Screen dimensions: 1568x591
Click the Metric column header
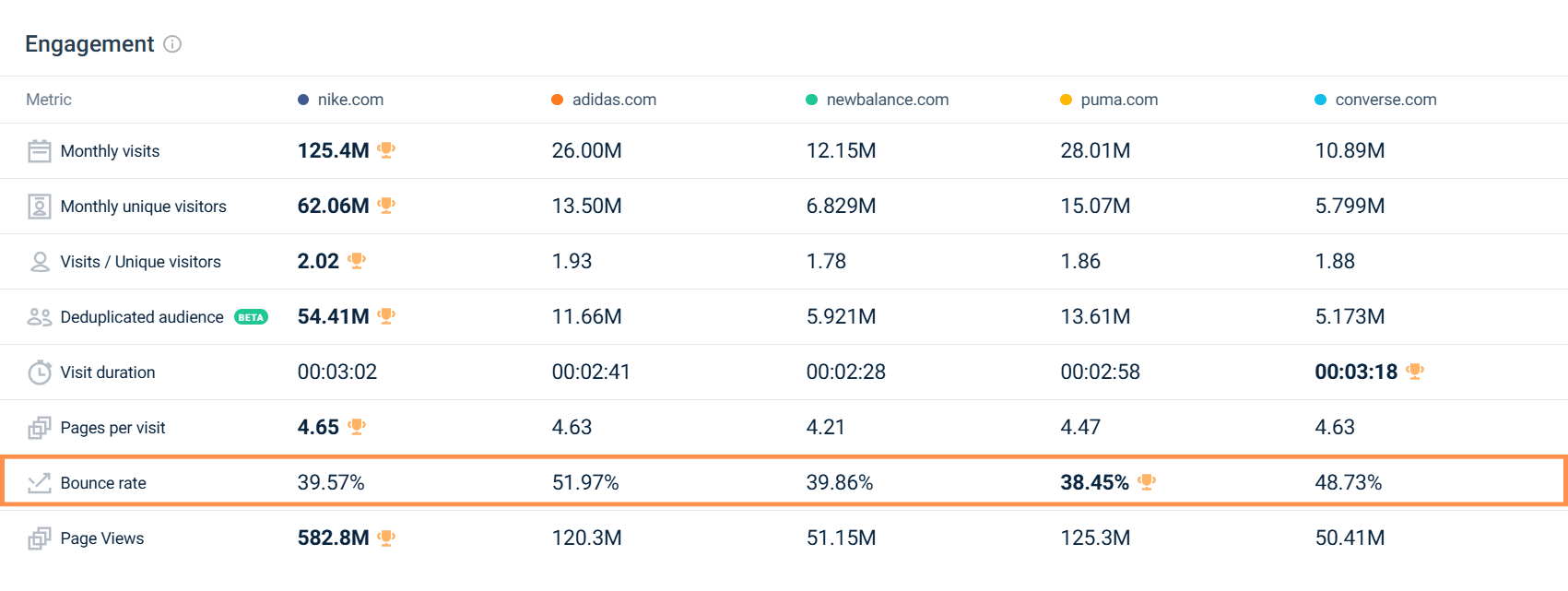(49, 100)
